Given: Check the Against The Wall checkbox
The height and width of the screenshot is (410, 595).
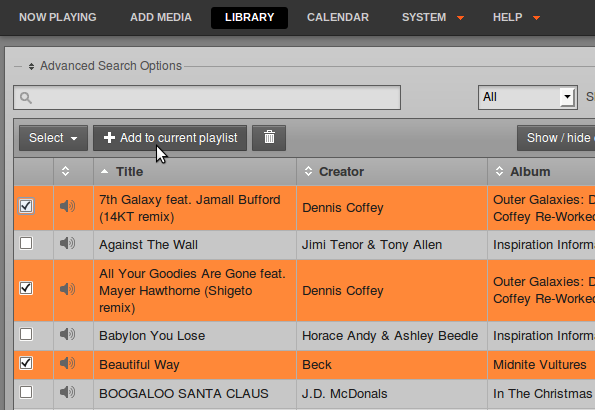Looking at the screenshot, I should 26,243.
